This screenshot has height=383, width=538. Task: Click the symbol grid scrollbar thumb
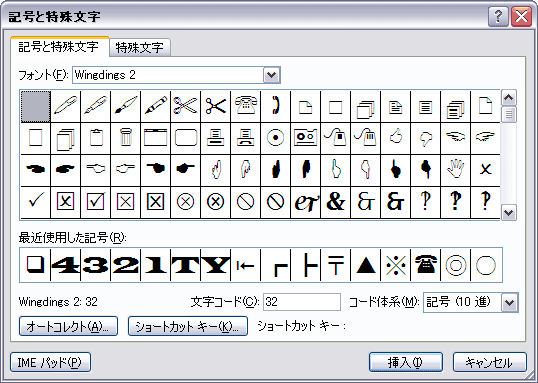click(509, 114)
